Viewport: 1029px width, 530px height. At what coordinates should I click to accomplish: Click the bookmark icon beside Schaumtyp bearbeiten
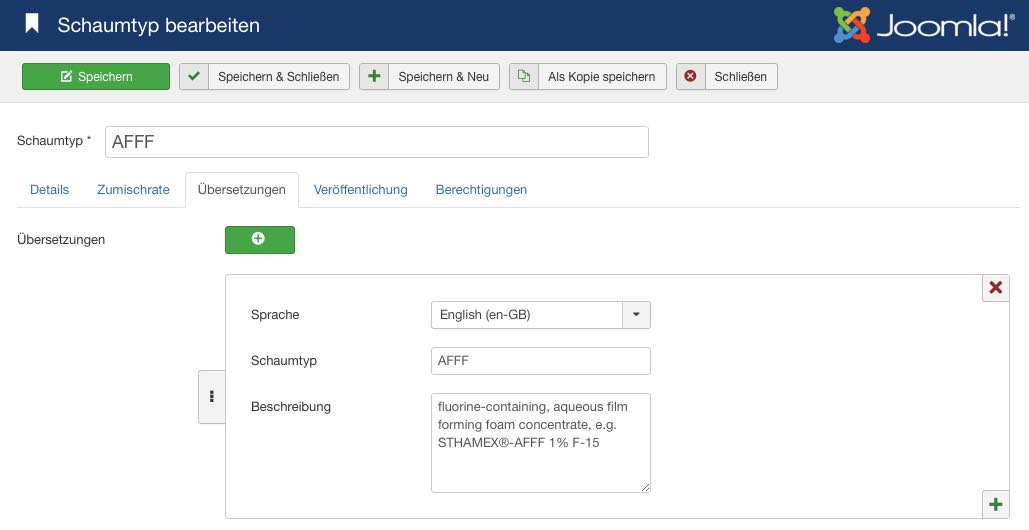(x=32, y=24)
